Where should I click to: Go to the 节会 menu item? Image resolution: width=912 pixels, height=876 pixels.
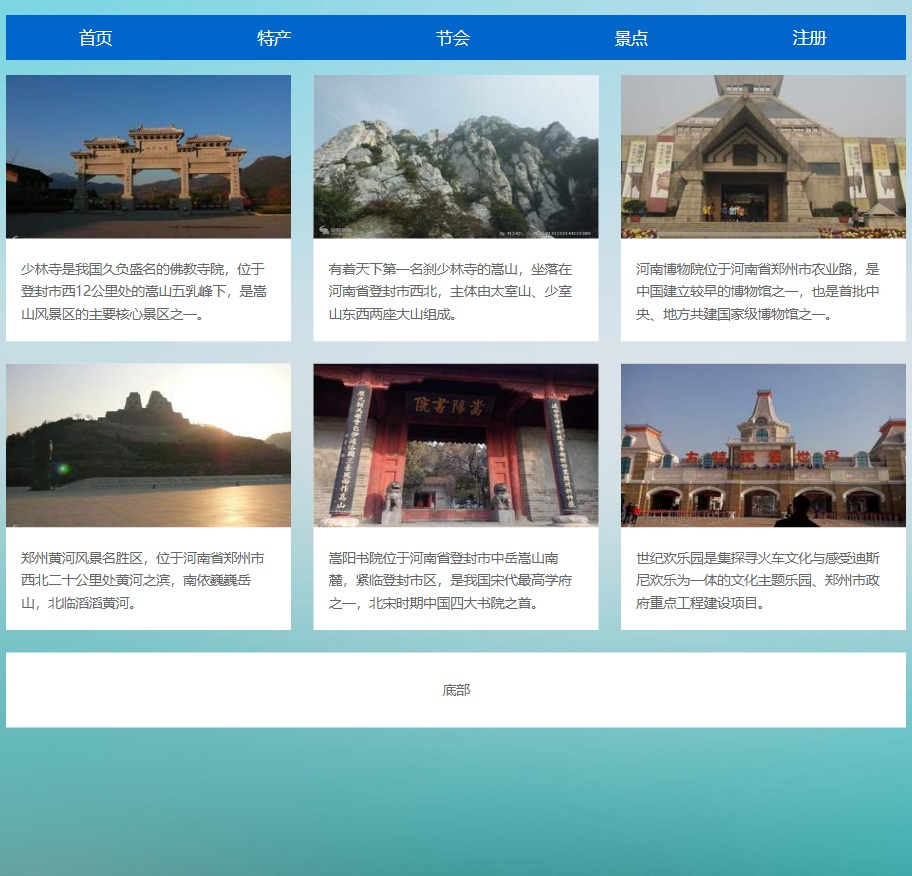point(453,38)
